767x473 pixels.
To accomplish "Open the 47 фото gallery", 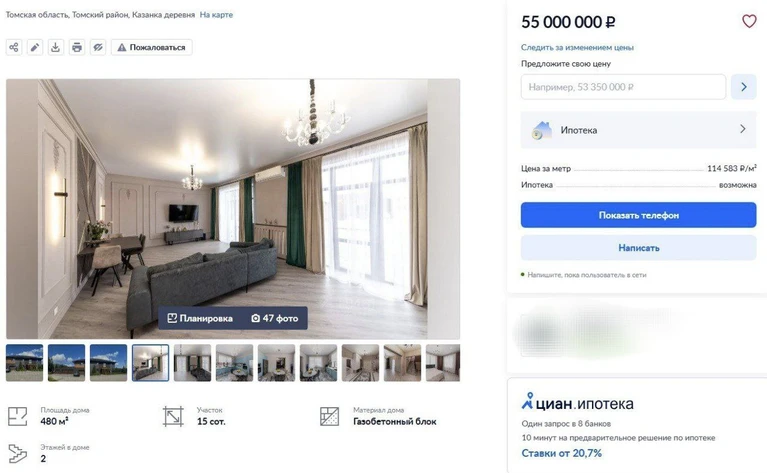I will 274,318.
